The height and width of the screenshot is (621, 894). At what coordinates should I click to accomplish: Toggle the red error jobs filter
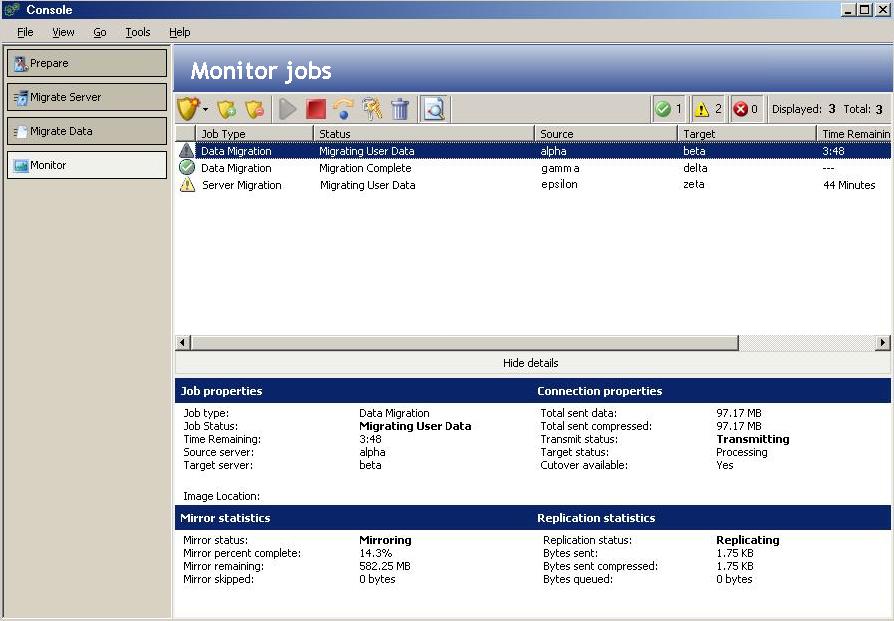pos(746,109)
